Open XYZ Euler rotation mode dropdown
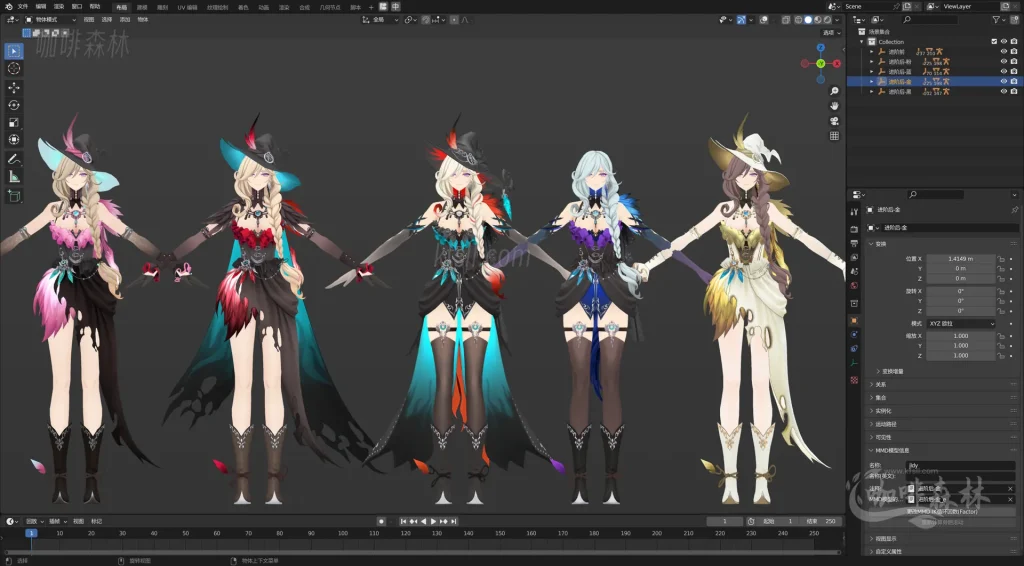This screenshot has width=1024, height=566. pyautogui.click(x=961, y=324)
